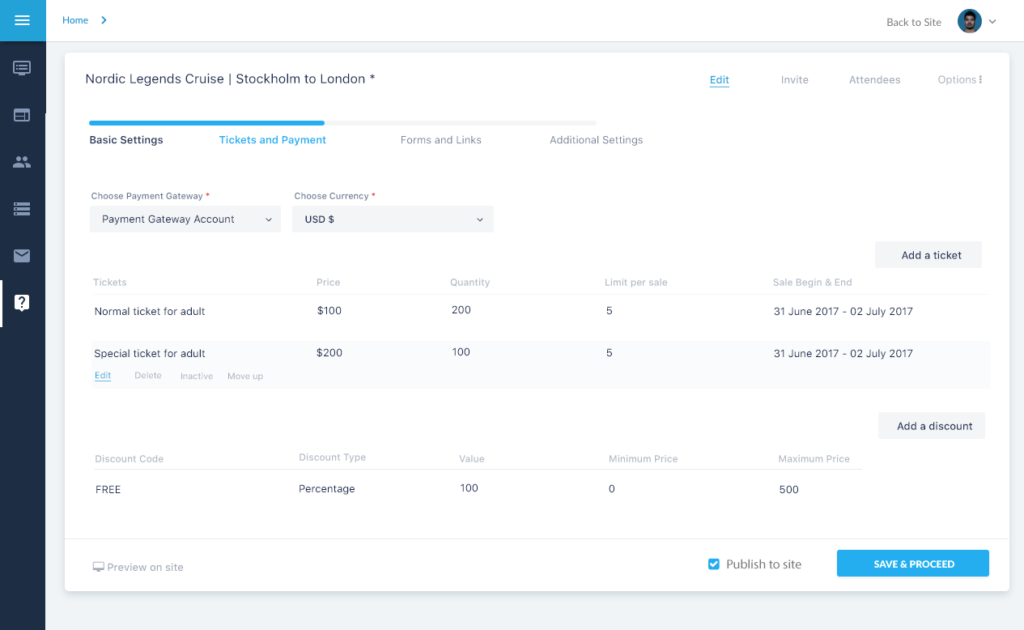Click the Add a ticket button
The width and height of the screenshot is (1024, 630).
tap(930, 255)
